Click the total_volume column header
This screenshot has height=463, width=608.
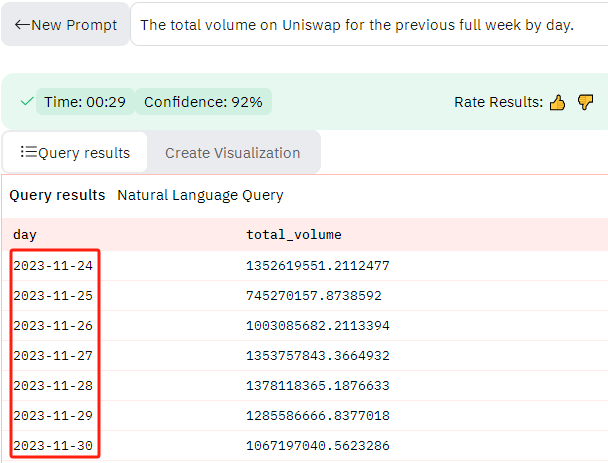tap(294, 234)
